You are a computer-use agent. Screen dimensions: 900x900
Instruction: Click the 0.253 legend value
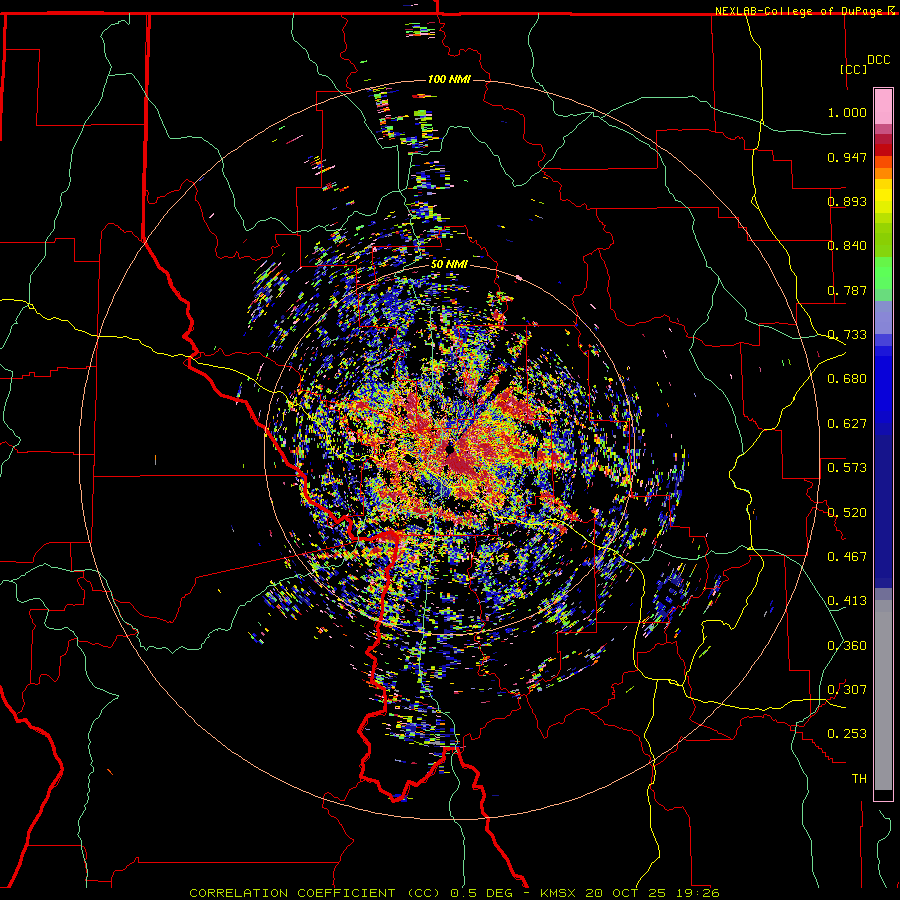847,734
